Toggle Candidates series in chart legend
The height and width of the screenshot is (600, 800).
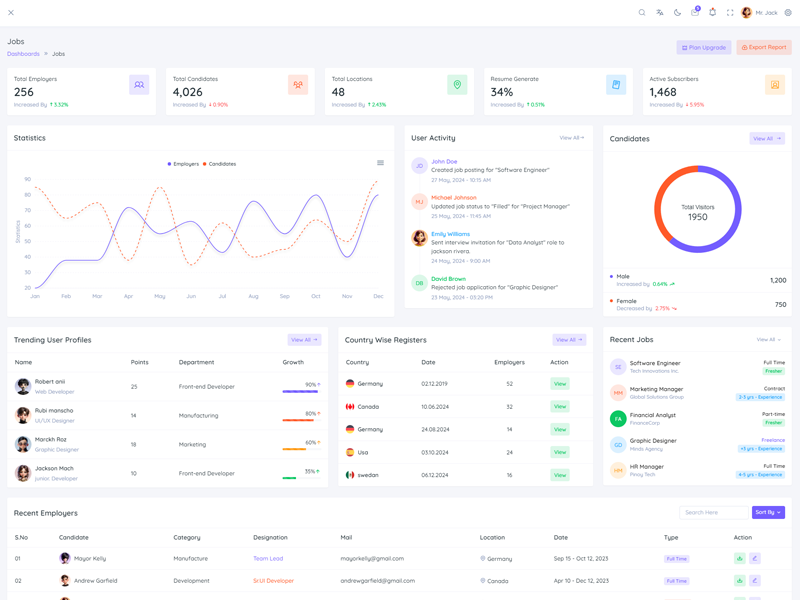[x=220, y=164]
